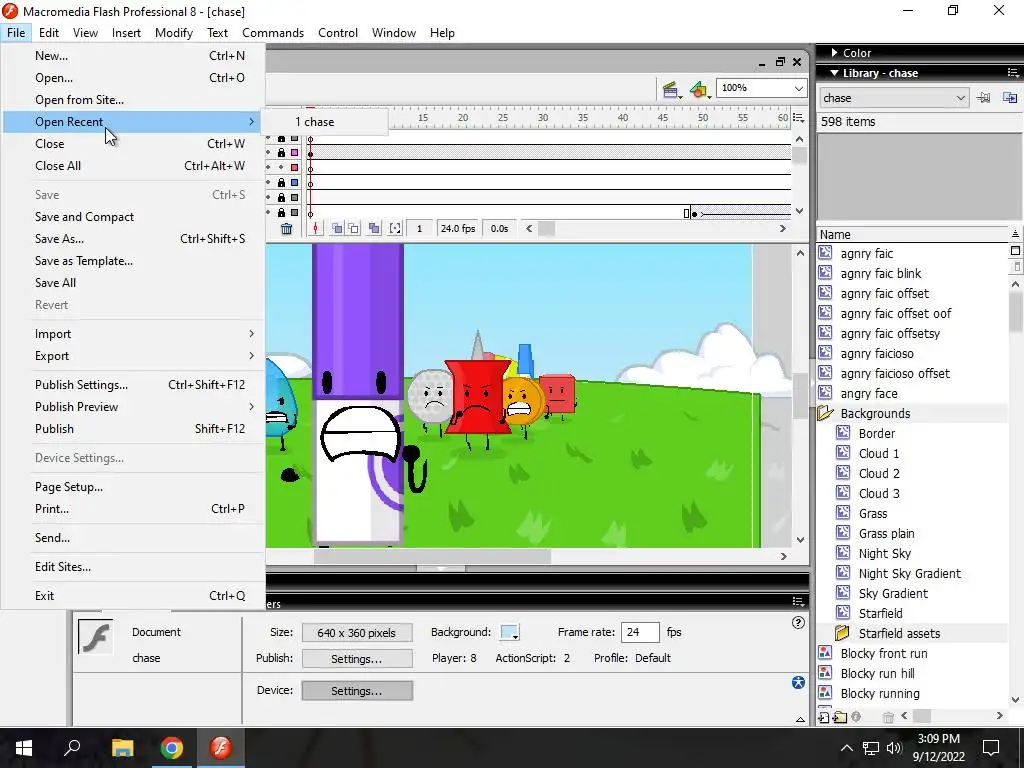Click the Name column header in Library

click(x=912, y=234)
